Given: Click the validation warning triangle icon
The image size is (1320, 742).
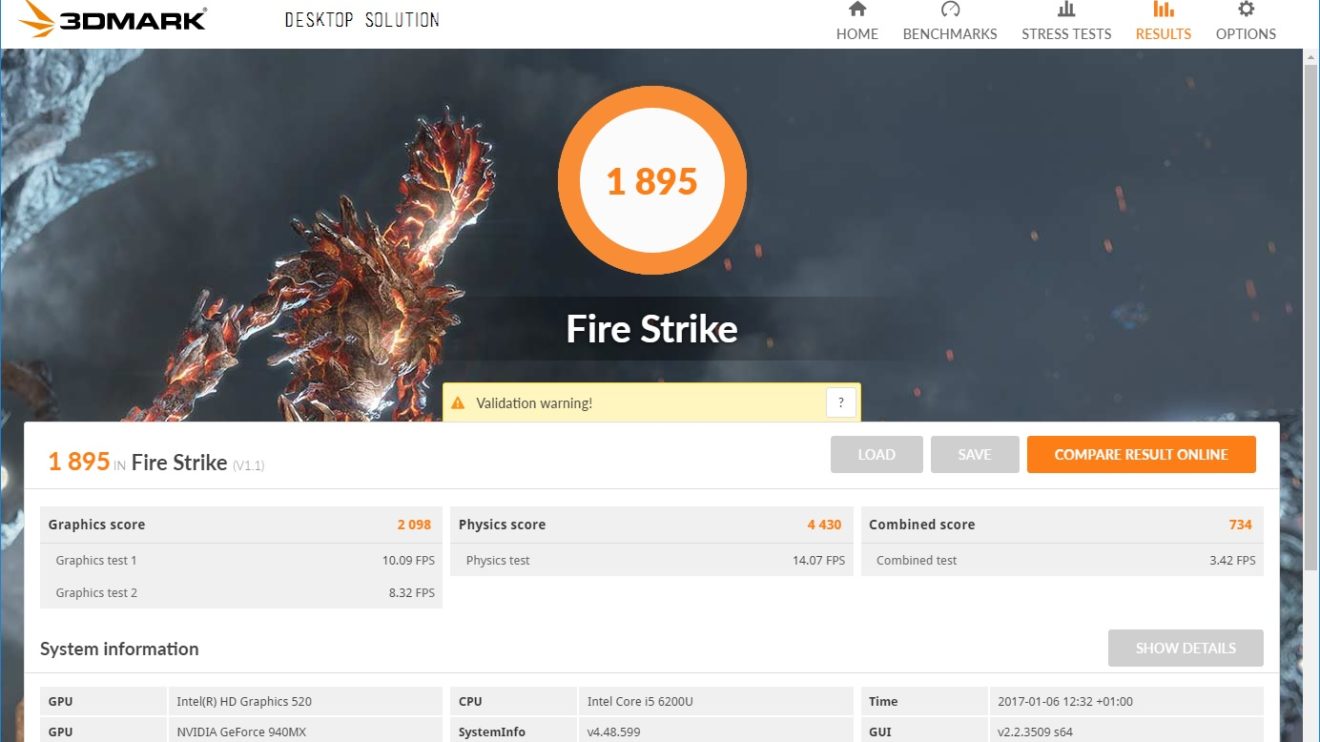Looking at the screenshot, I should pyautogui.click(x=458, y=403).
